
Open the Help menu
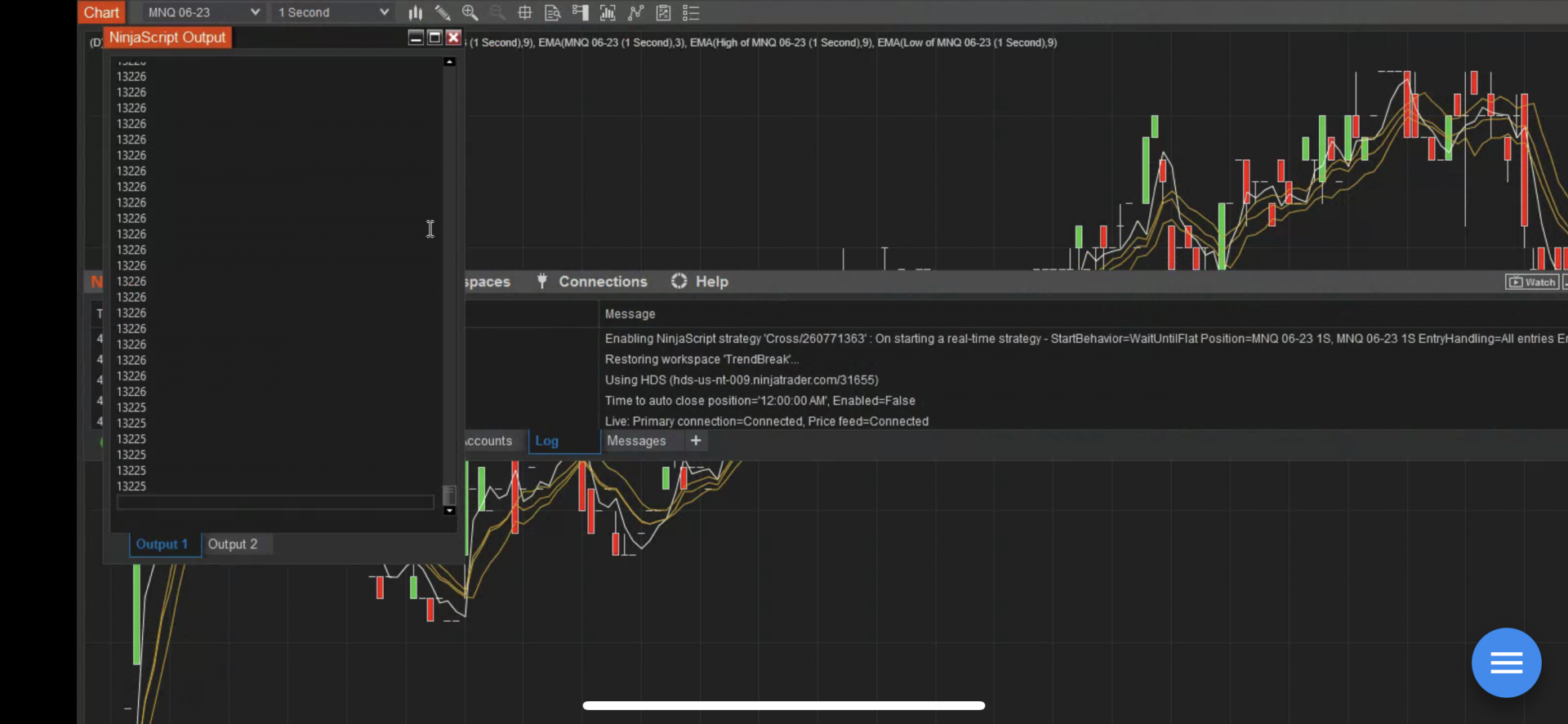712,282
